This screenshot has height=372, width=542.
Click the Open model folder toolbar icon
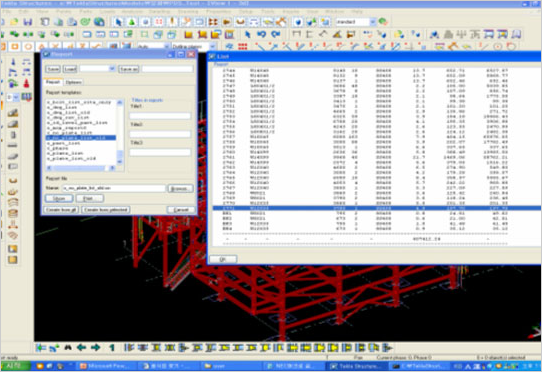pos(15,22)
